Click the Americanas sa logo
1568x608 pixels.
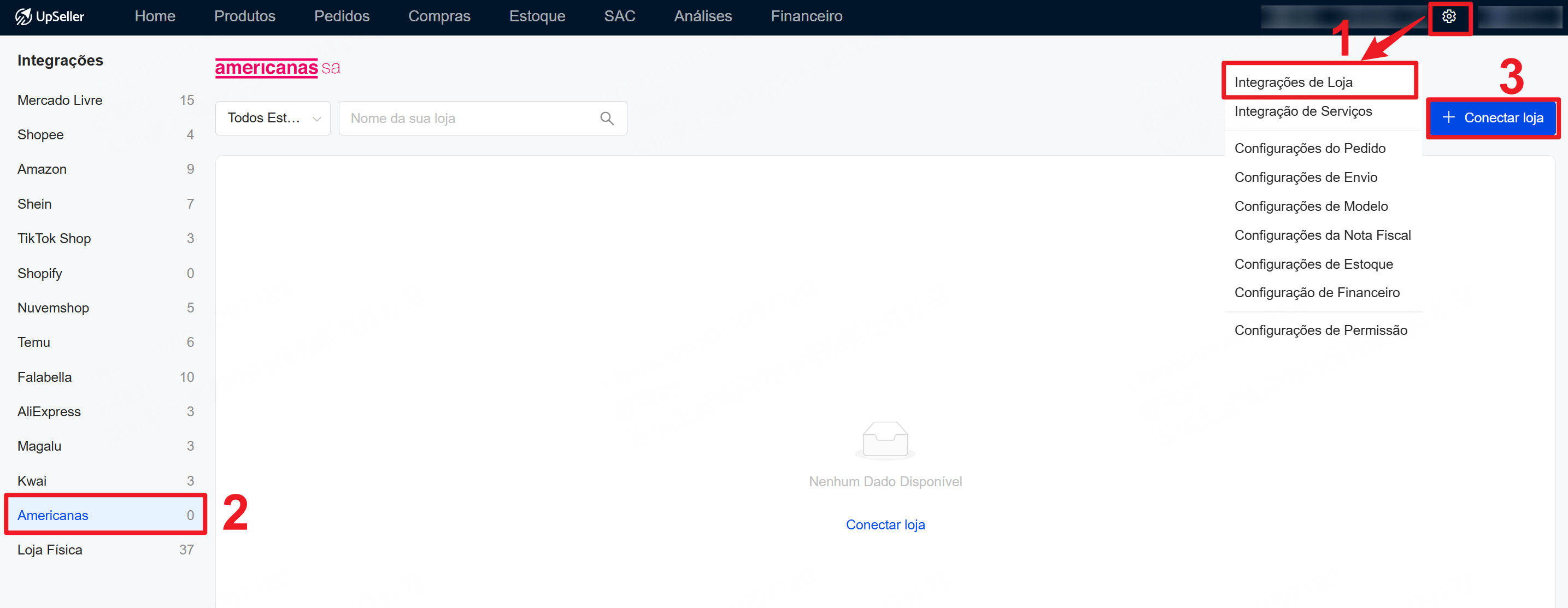[278, 68]
